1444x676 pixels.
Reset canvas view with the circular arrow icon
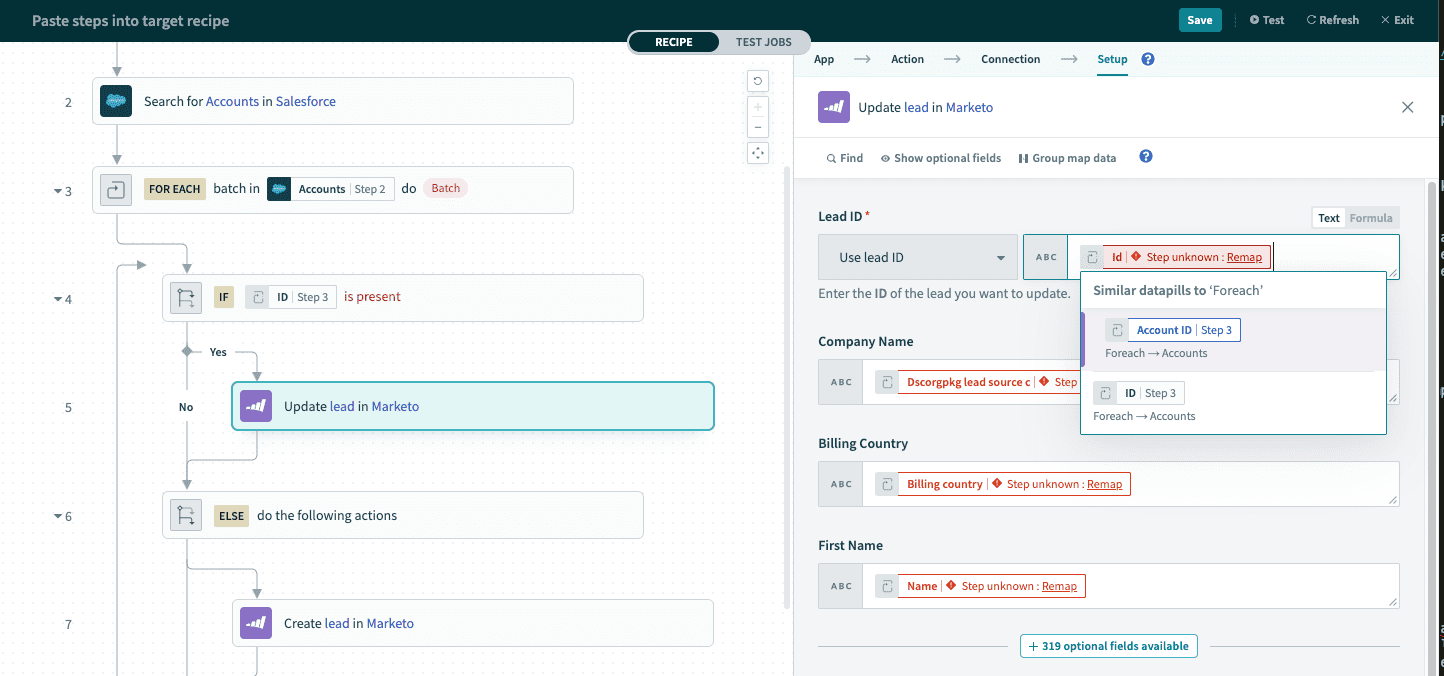[757, 81]
